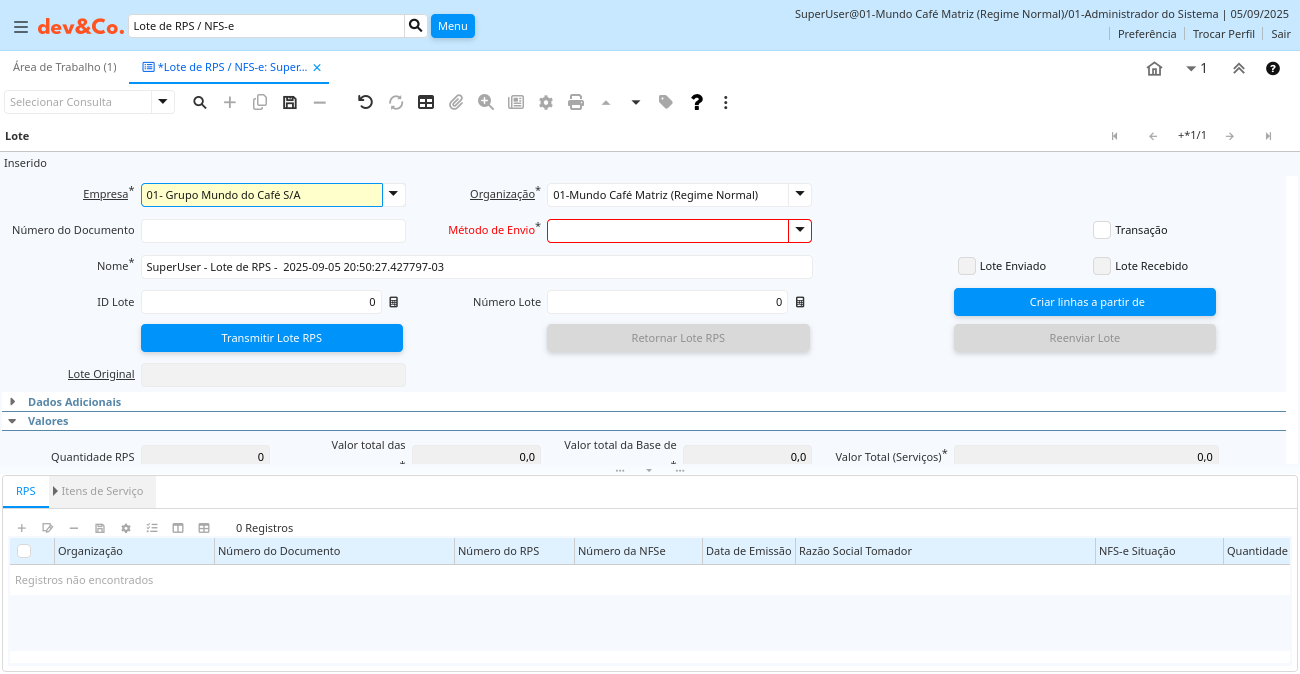Image resolution: width=1300 pixels, height=674 pixels.
Task: Click the Save record floppy disk icon
Action: click(x=290, y=102)
